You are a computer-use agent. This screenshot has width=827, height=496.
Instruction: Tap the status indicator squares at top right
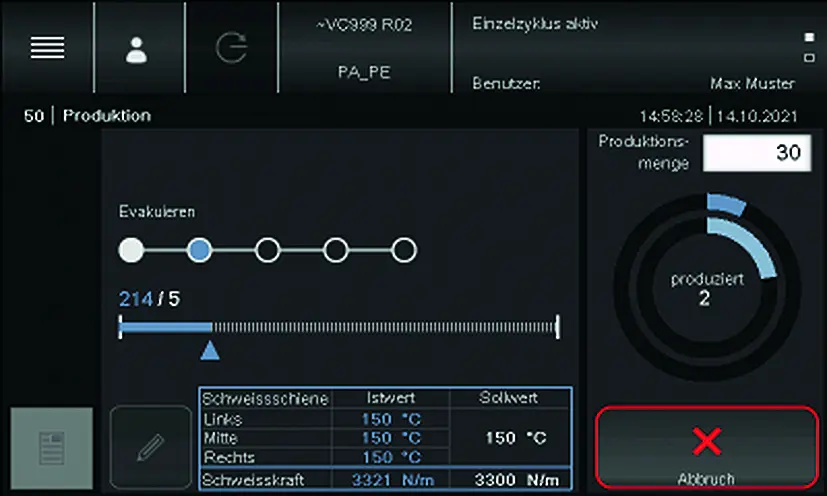coord(809,48)
